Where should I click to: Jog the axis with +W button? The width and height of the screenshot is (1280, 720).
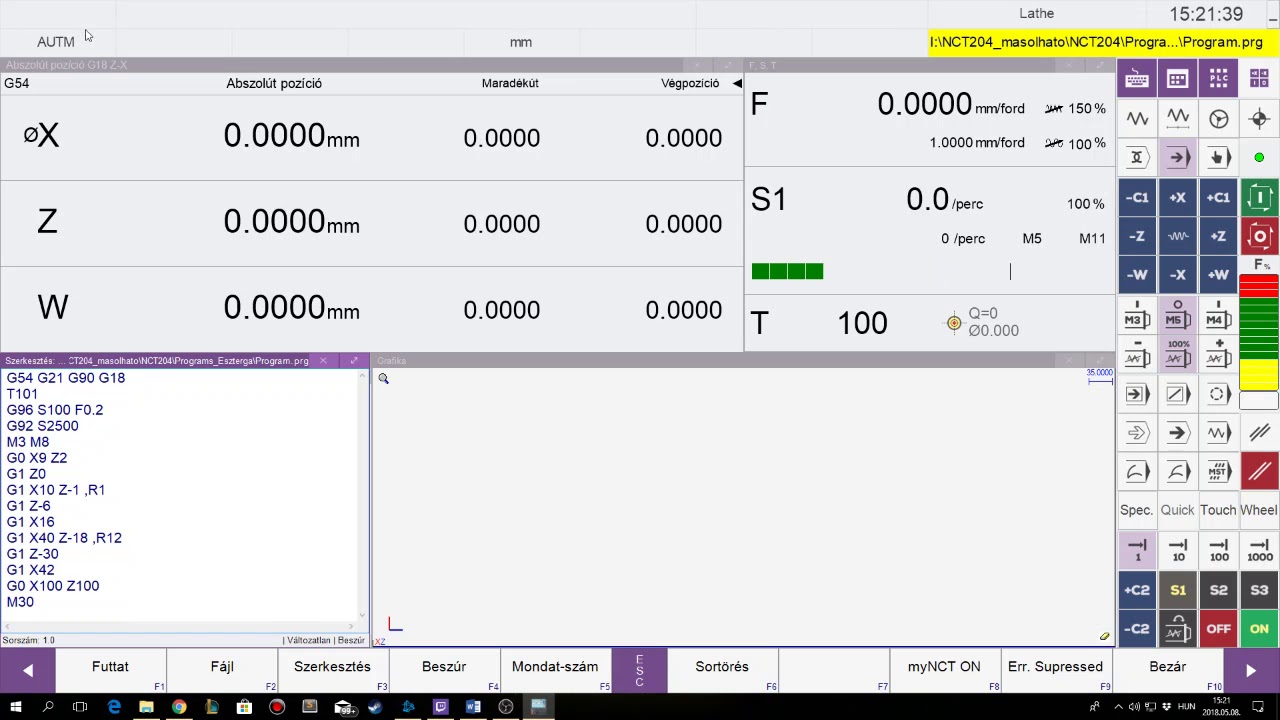pyautogui.click(x=1218, y=275)
